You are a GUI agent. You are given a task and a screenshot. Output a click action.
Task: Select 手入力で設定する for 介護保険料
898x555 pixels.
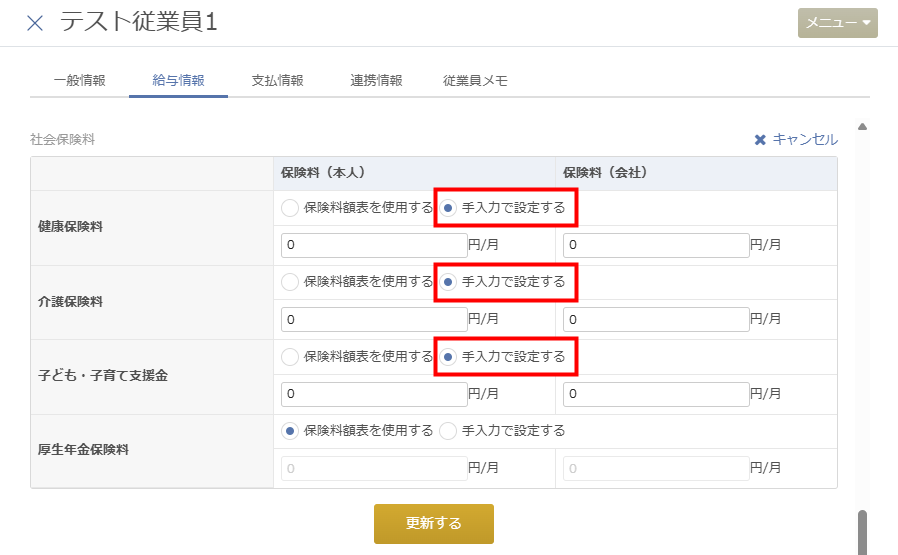click(x=449, y=282)
